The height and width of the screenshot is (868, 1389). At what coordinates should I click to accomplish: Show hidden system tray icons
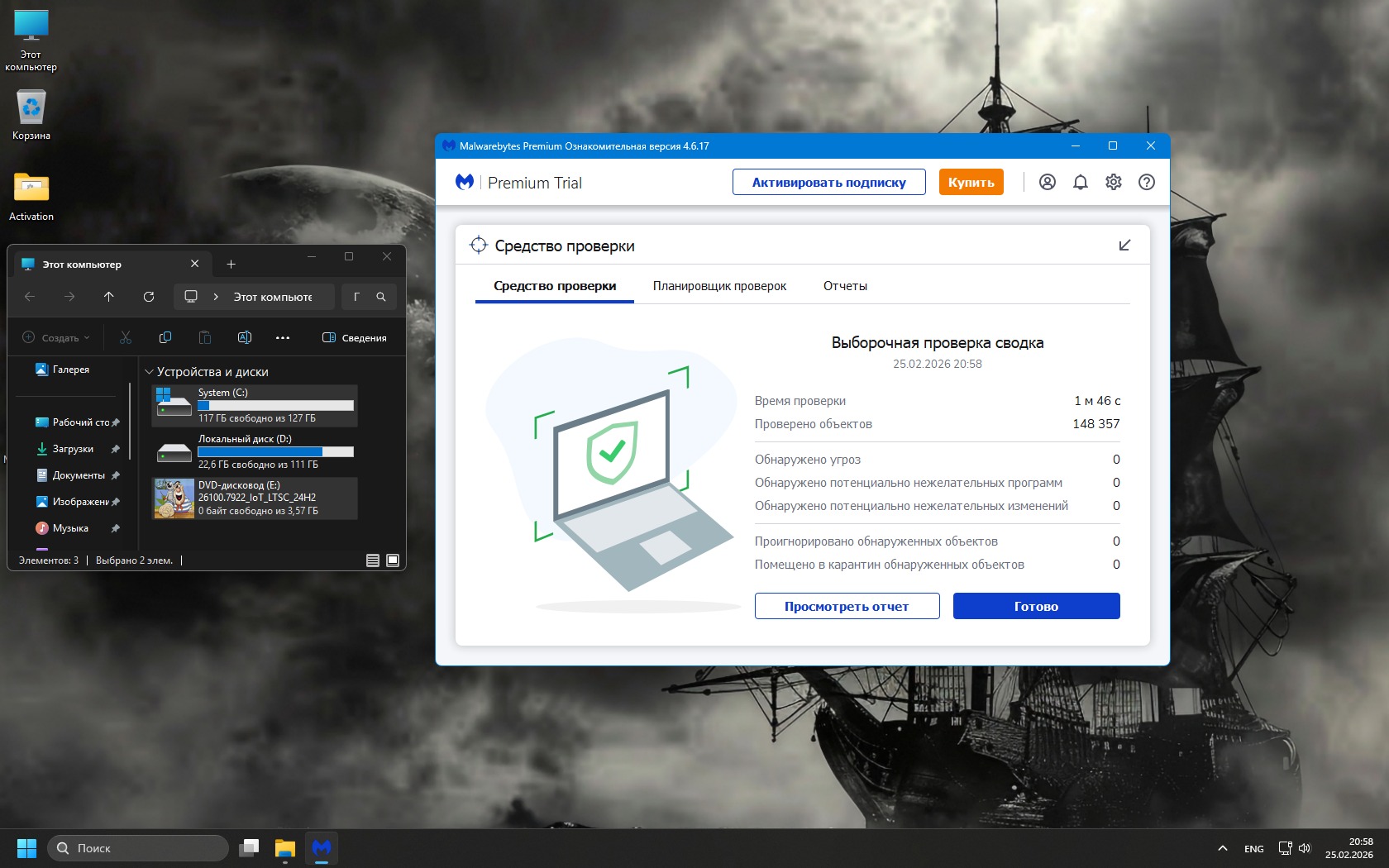[x=1222, y=848]
